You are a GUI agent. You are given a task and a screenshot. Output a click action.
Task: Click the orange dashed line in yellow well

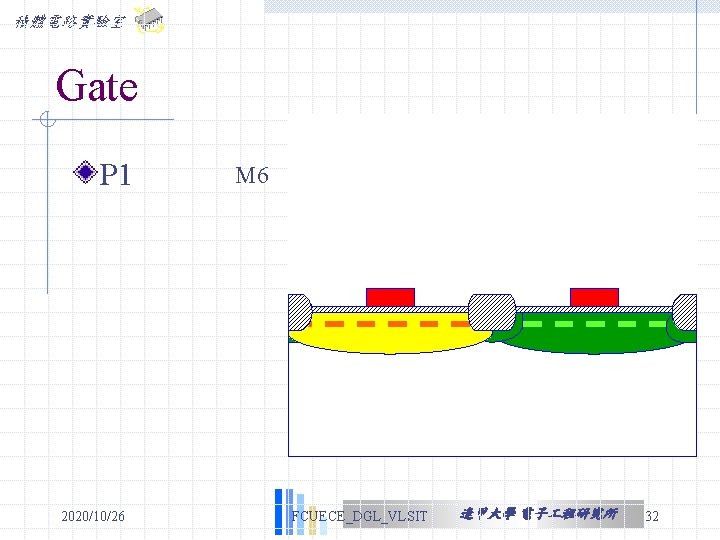(x=389, y=324)
